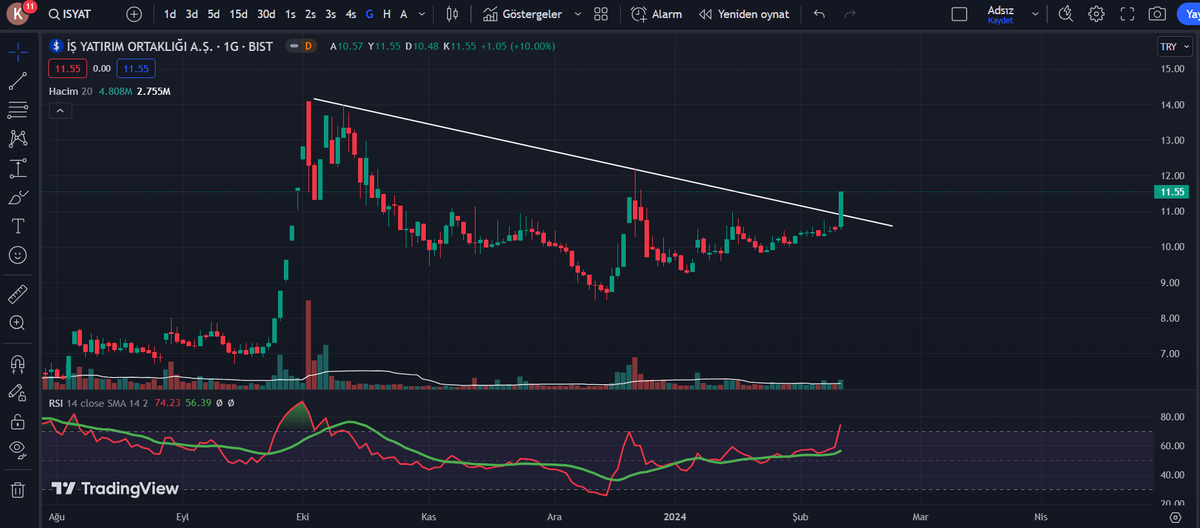Screen dimensions: 1200x528
Task: Expand the timeframe interval dropdown
Action: pyautogui.click(x=423, y=14)
